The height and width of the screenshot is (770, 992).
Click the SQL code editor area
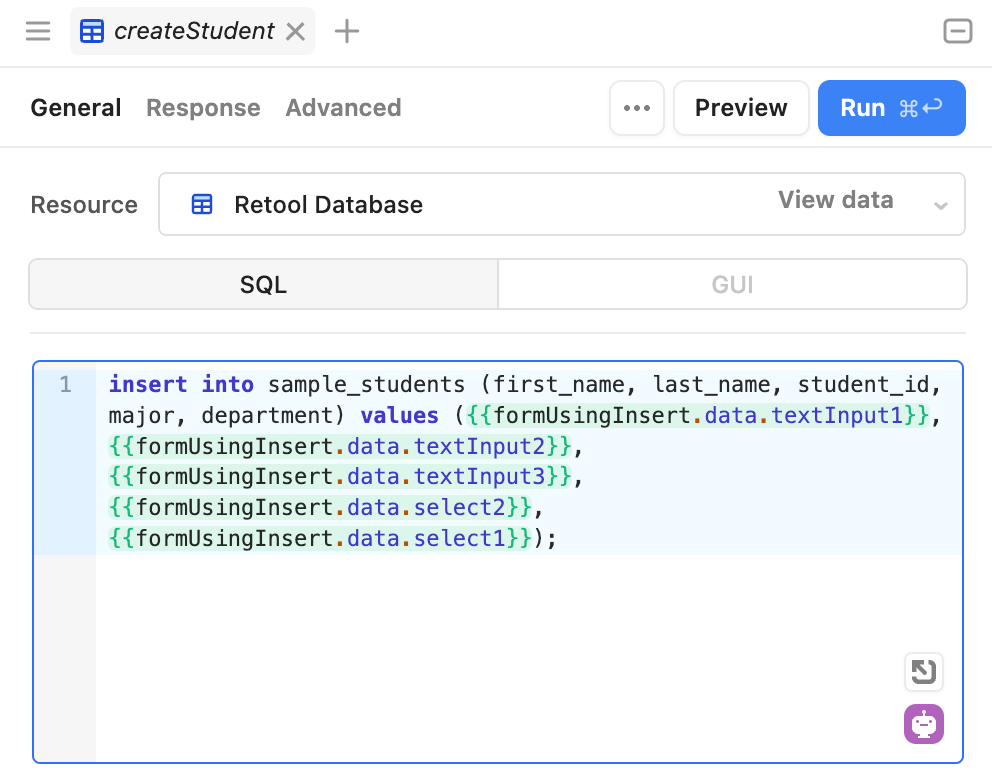click(x=498, y=562)
